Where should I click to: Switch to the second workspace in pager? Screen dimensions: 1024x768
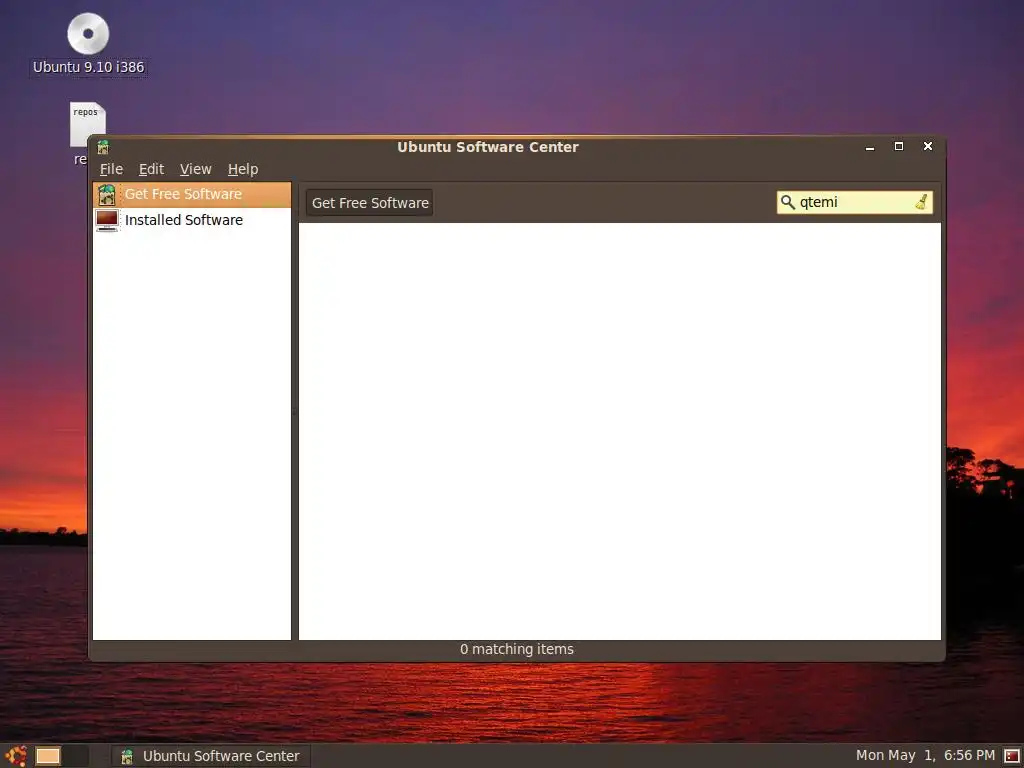pos(76,756)
